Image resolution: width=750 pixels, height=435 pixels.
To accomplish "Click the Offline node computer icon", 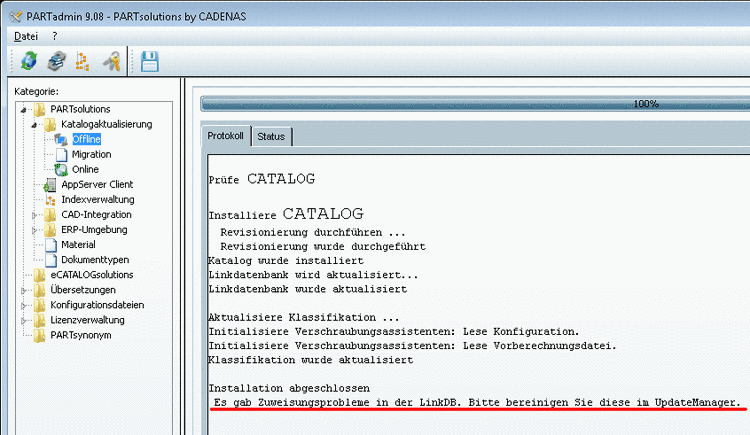I will click(61, 139).
